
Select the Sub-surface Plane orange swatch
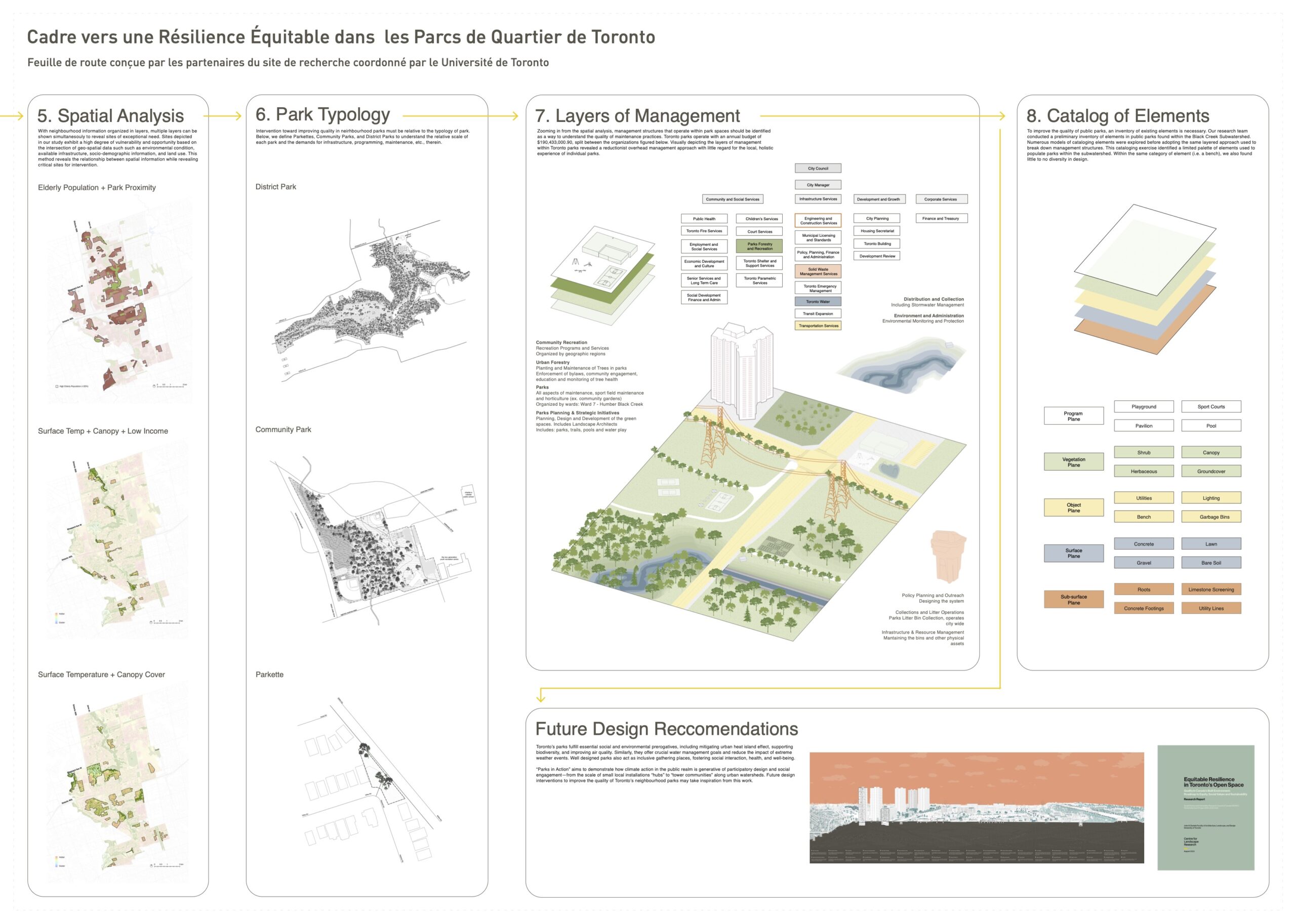[1073, 600]
